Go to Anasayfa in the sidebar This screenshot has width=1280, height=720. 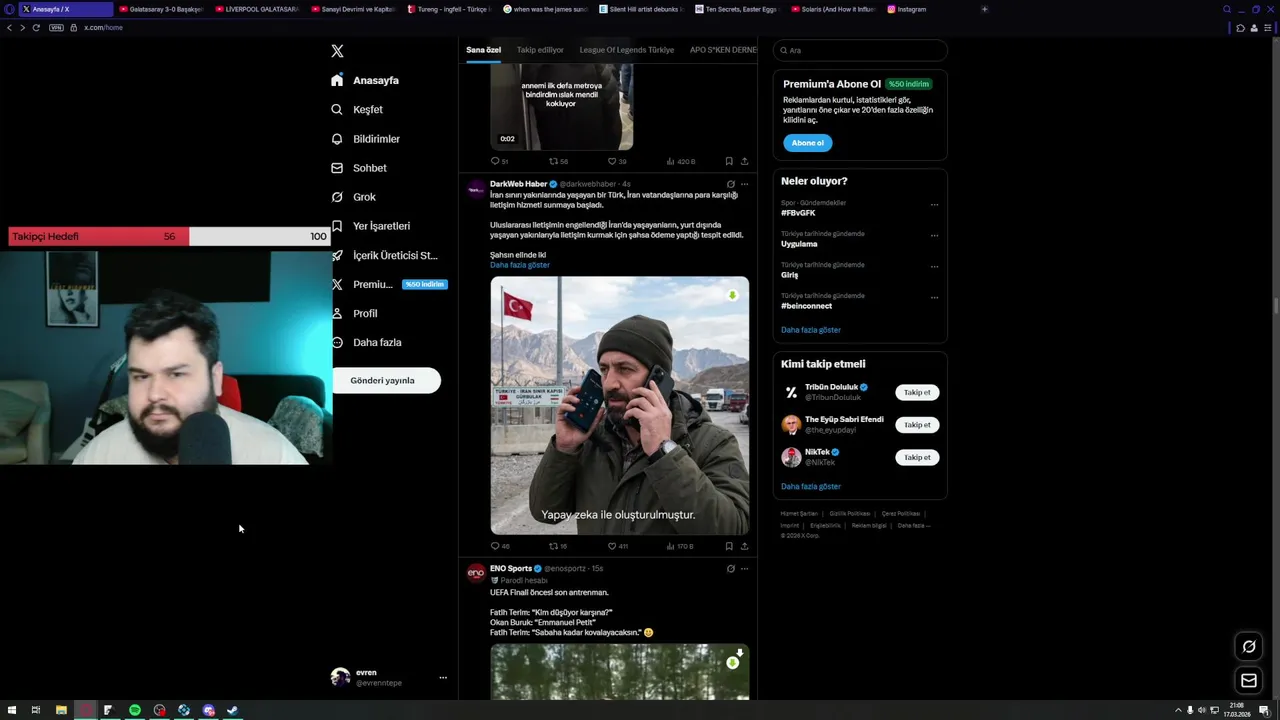[x=365, y=80]
